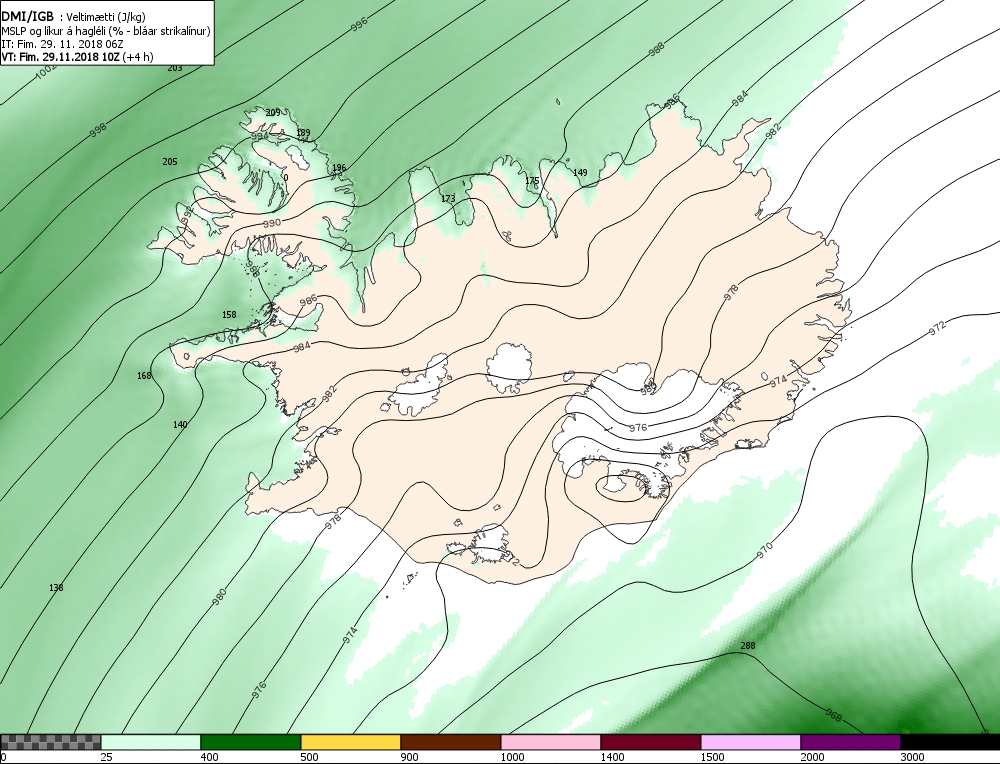Viewport: 1000px width, 764px height.
Task: Click the '990' isobar label
Action: (272, 224)
